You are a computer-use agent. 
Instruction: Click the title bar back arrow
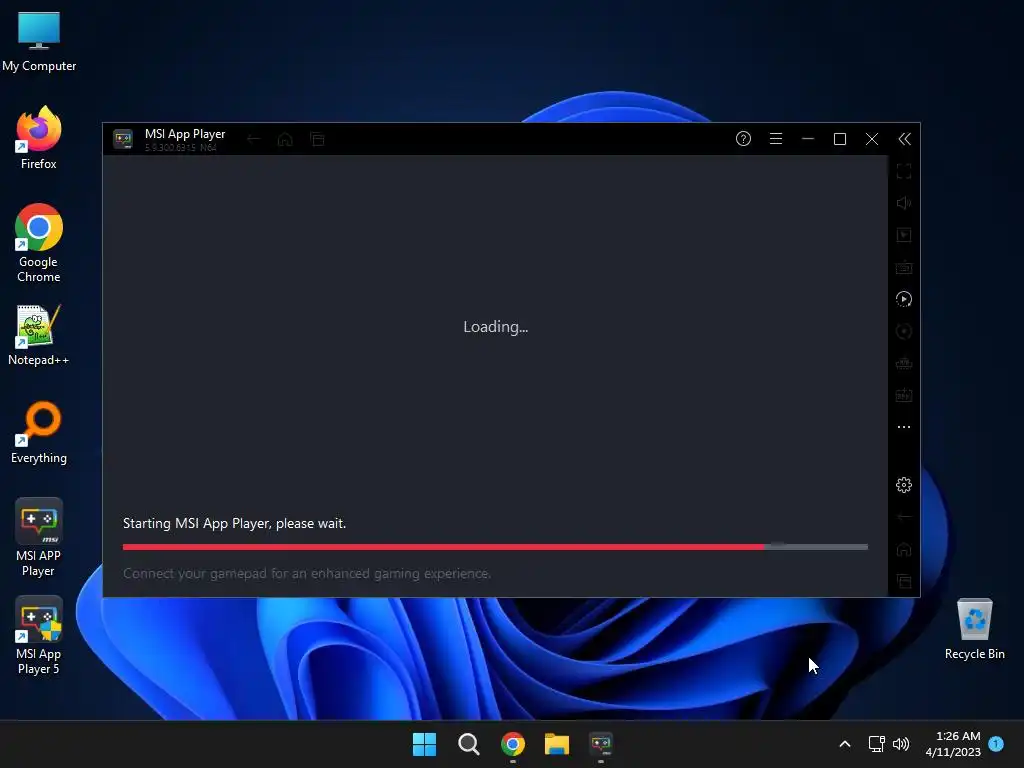[x=253, y=138]
